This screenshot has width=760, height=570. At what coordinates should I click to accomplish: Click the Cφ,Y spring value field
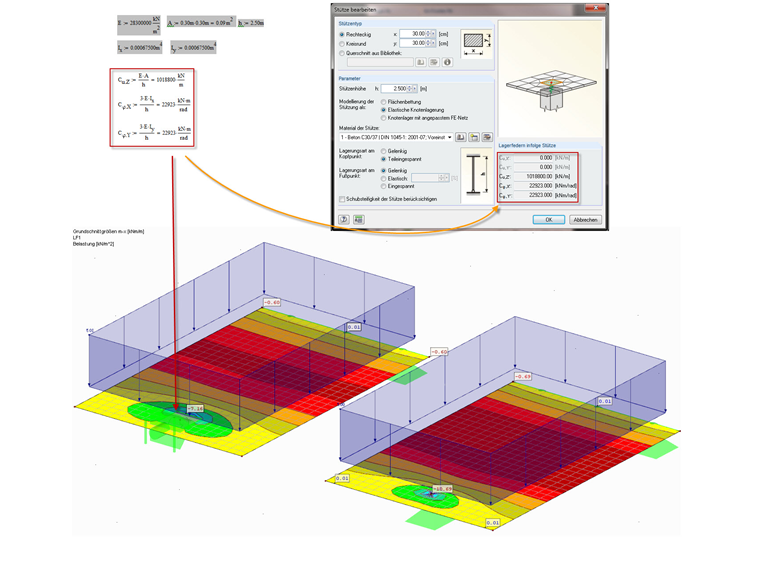(533, 195)
